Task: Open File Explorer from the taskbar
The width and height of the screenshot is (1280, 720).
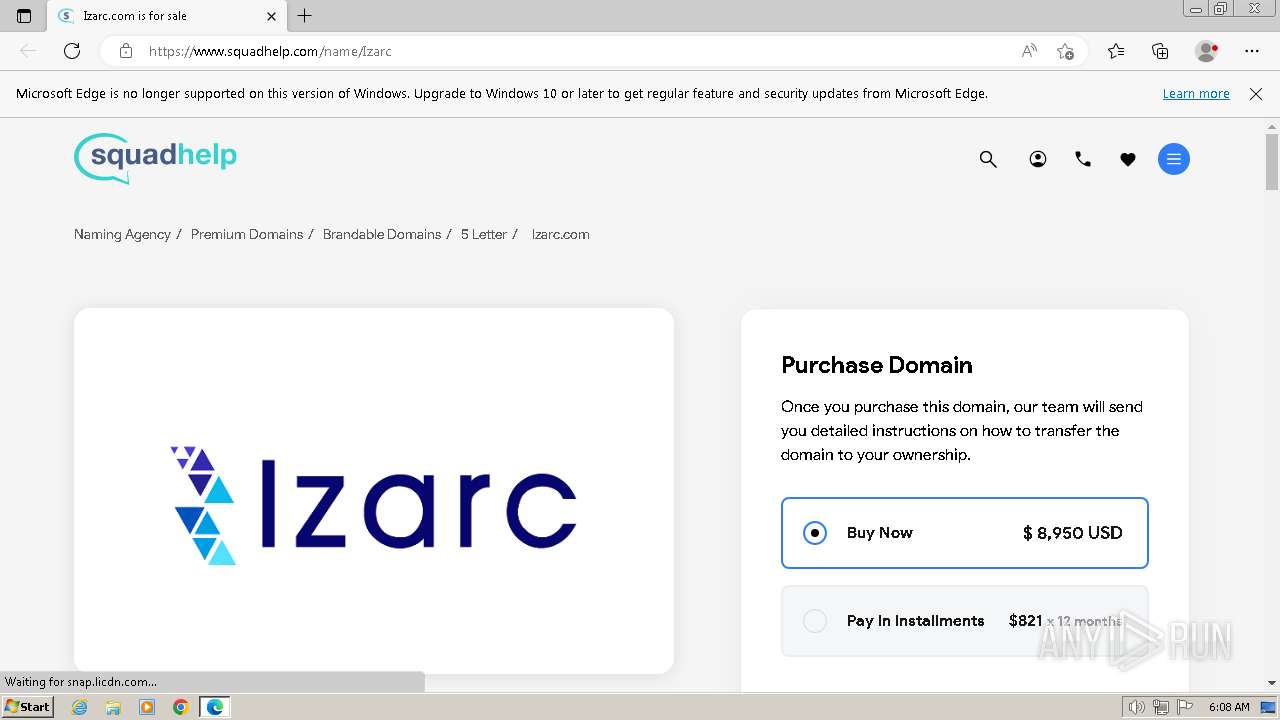Action: pos(113,707)
